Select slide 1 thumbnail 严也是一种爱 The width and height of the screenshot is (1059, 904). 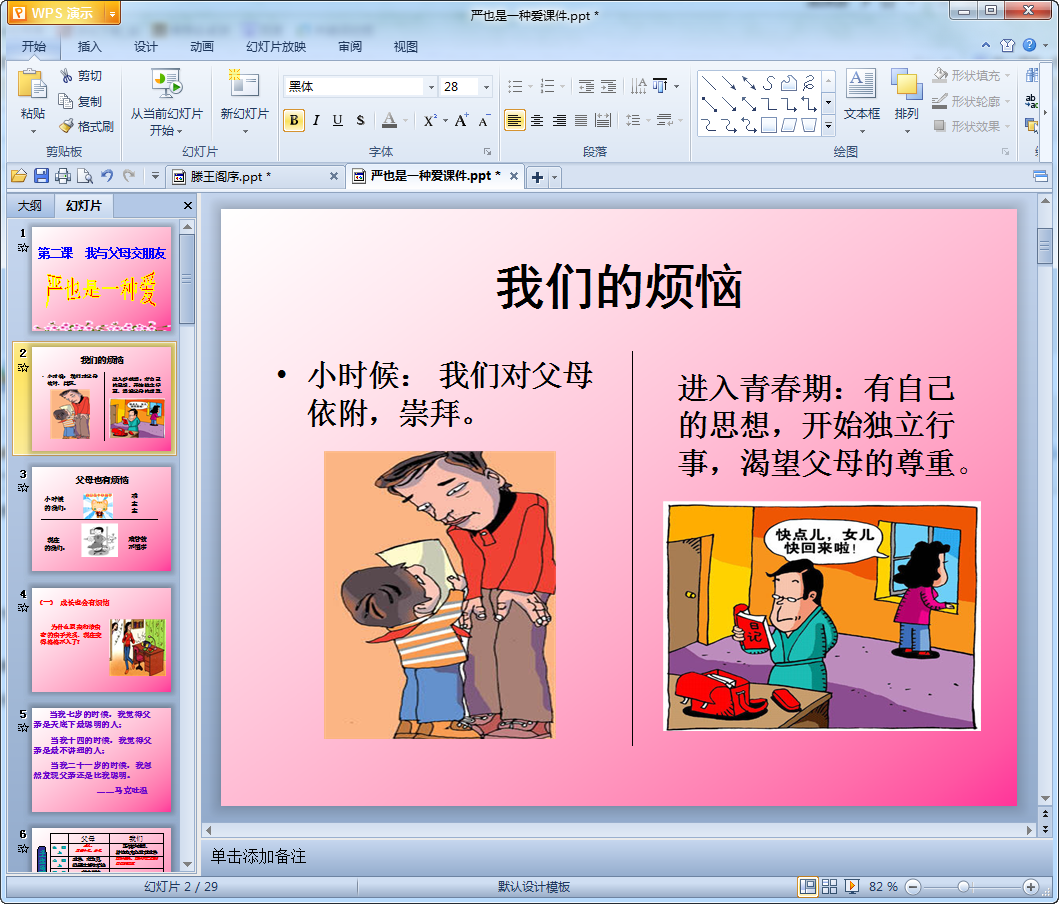[x=101, y=279]
